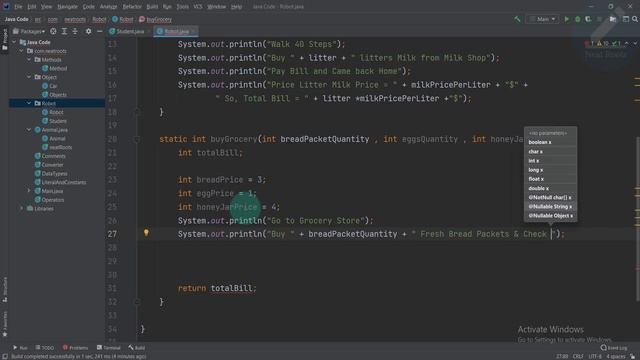
Task: Open the Packages view dropdown
Action: tap(29, 31)
